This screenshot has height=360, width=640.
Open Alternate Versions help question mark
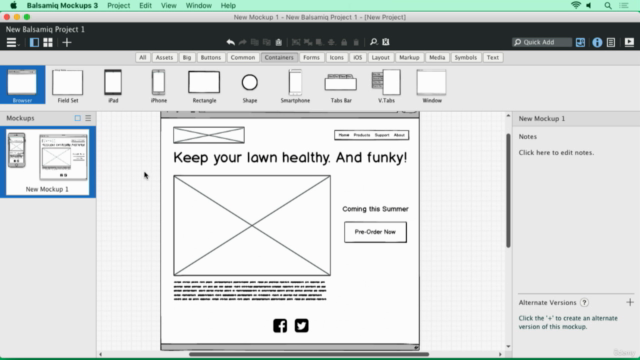pos(584,302)
